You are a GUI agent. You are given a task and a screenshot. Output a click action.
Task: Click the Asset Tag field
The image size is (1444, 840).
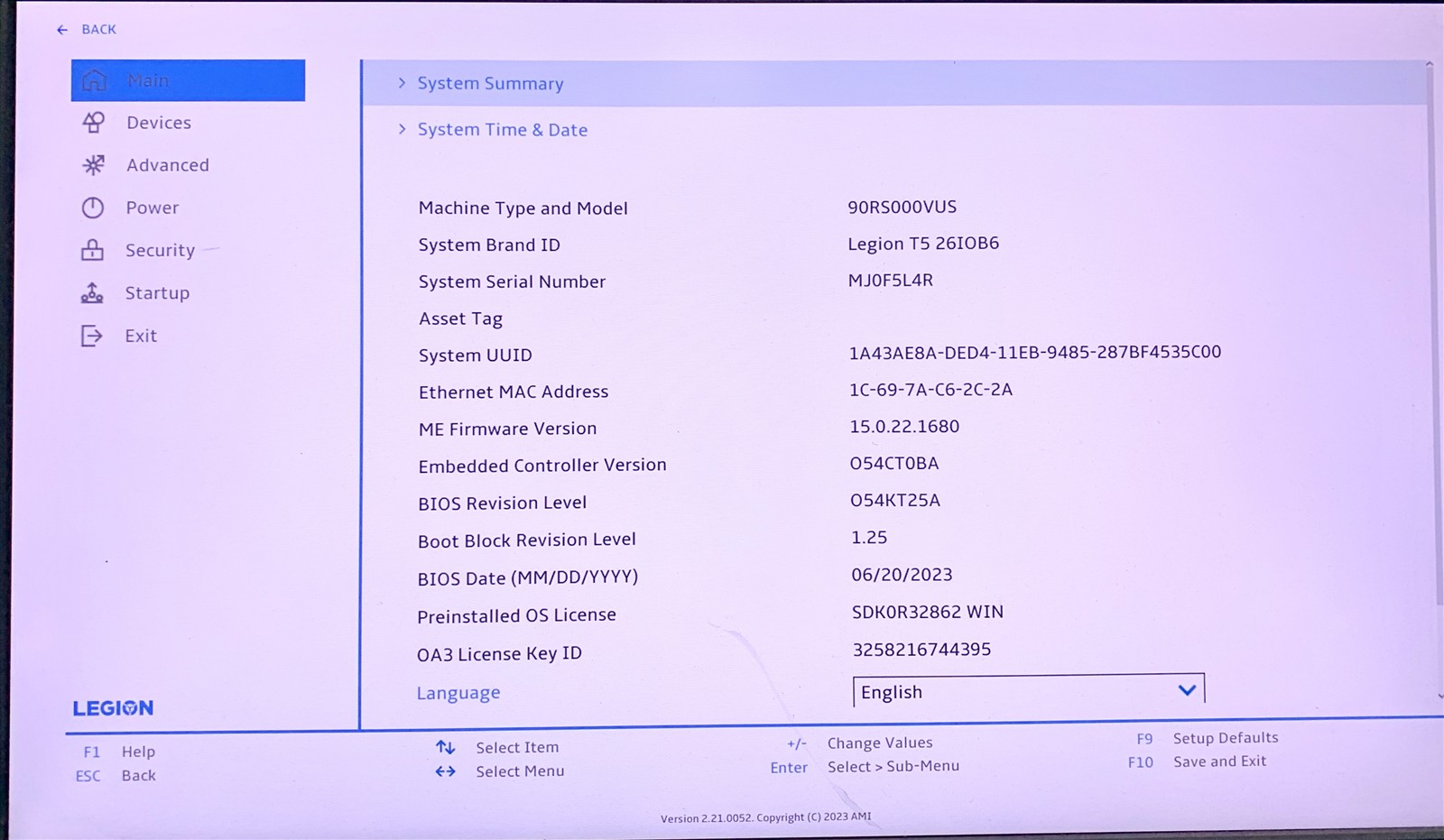pyautogui.click(x=460, y=318)
